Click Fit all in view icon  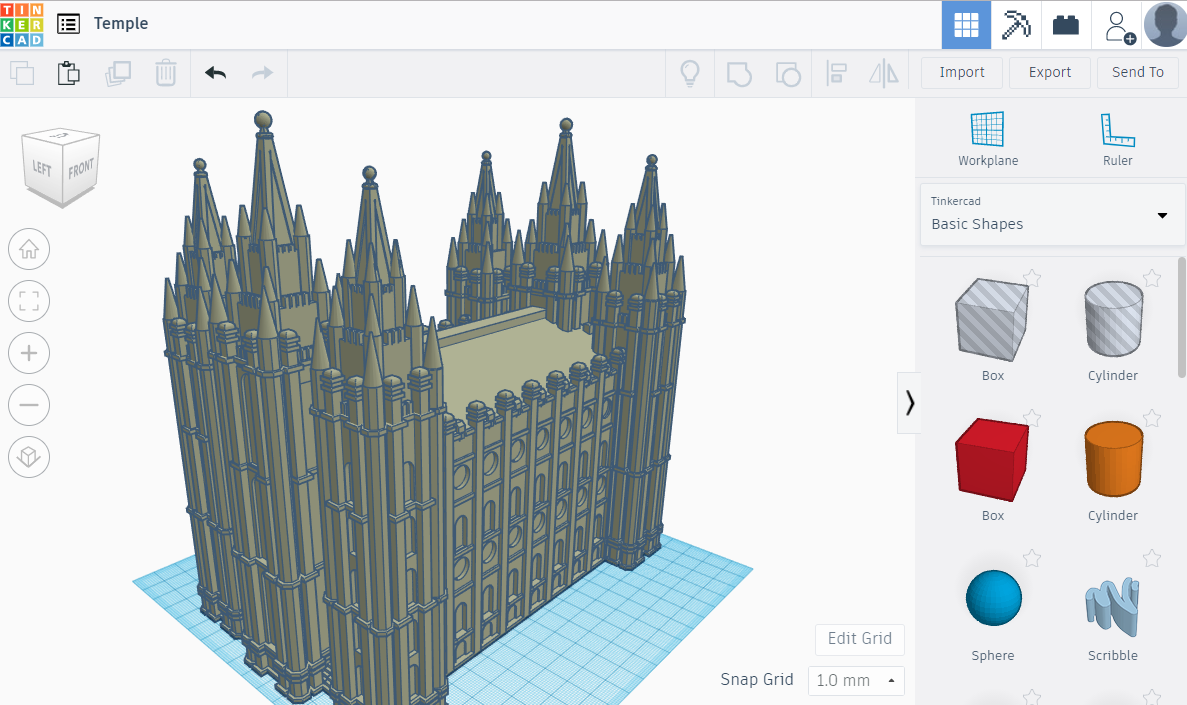point(29,301)
